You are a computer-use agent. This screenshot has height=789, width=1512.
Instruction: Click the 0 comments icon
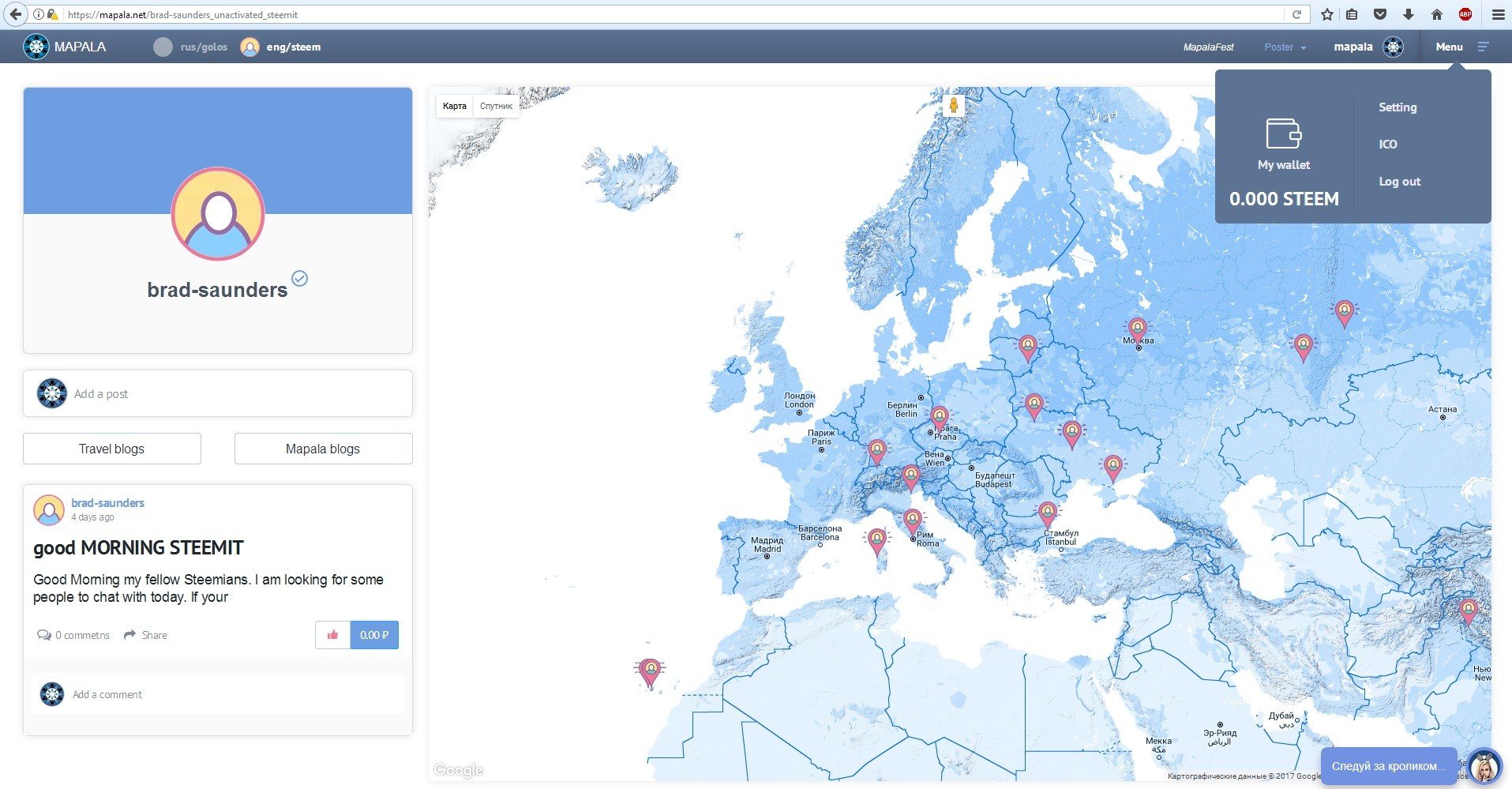pos(44,635)
